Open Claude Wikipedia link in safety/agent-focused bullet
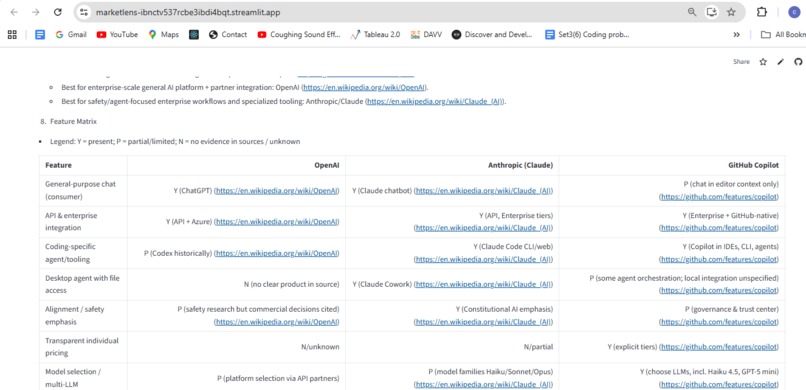806x390 pixels. pos(435,101)
